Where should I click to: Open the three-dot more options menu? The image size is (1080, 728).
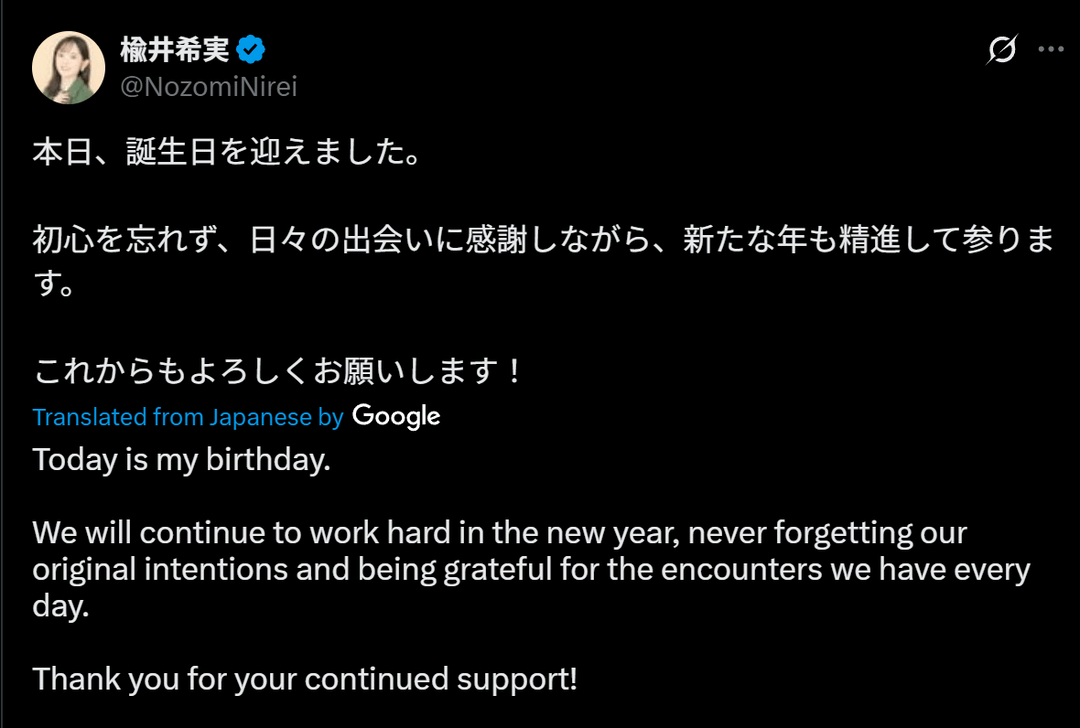coord(1051,49)
